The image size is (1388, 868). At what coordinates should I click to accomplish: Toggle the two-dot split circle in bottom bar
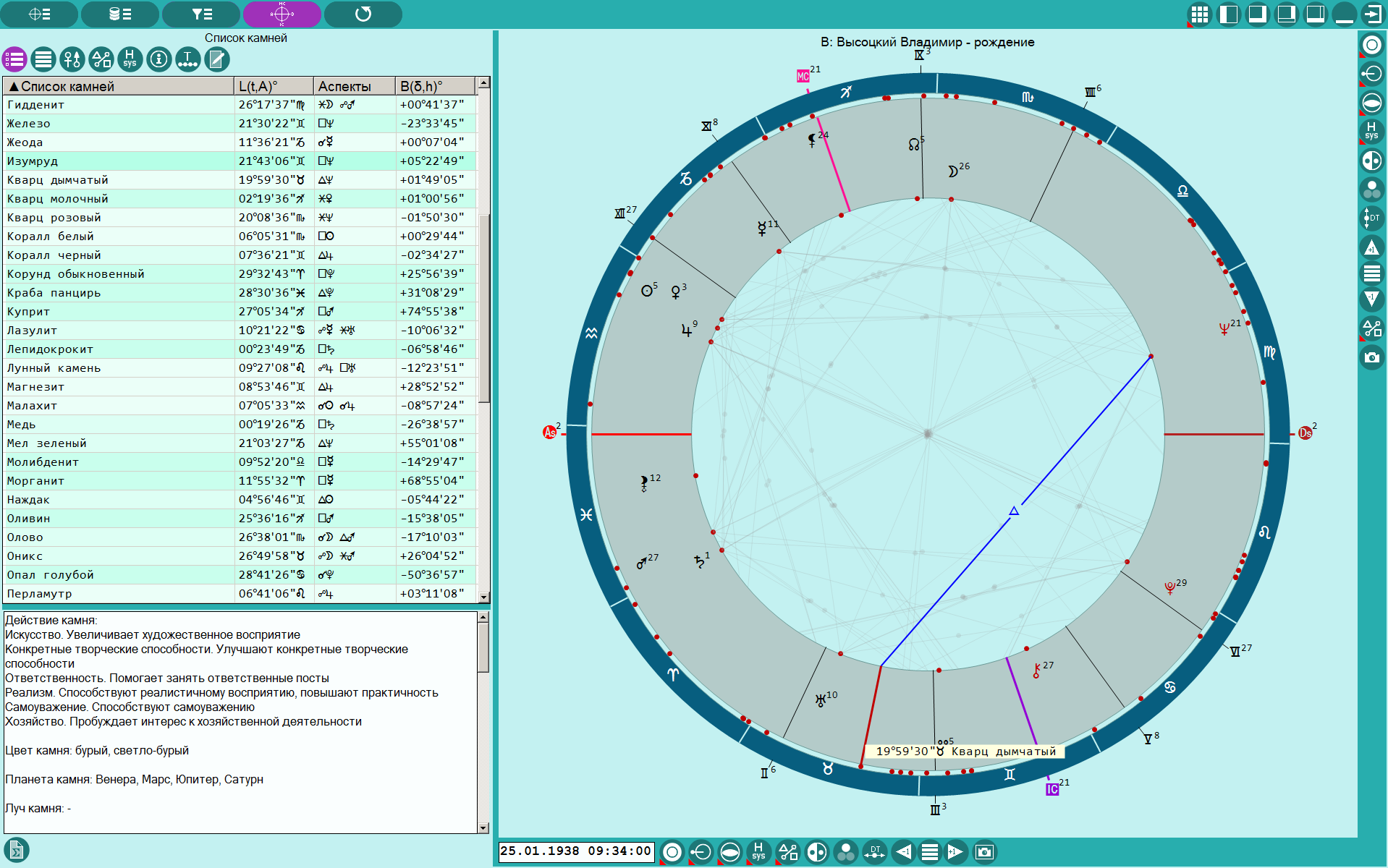click(x=816, y=852)
